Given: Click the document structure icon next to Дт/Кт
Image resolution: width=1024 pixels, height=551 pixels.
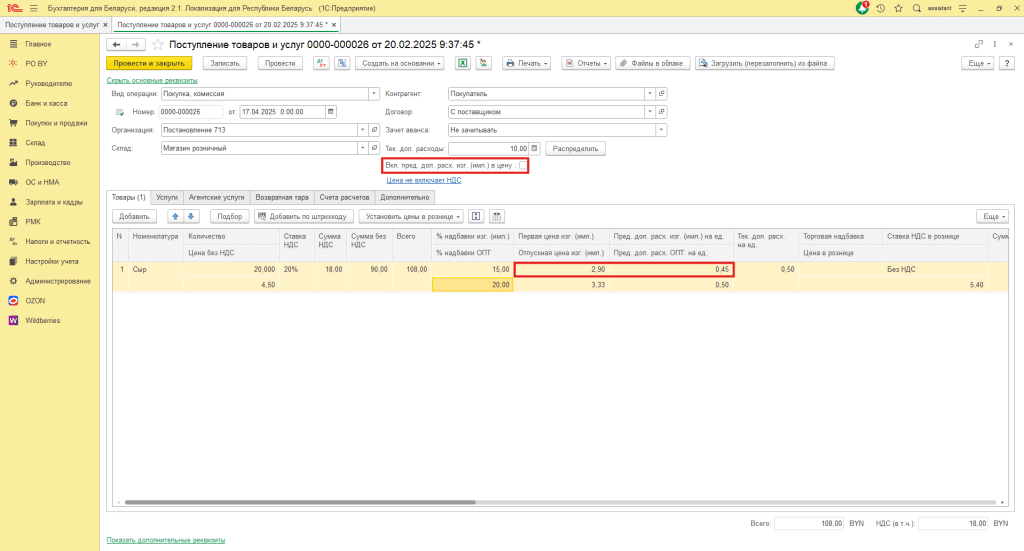Looking at the screenshot, I should coord(342,63).
